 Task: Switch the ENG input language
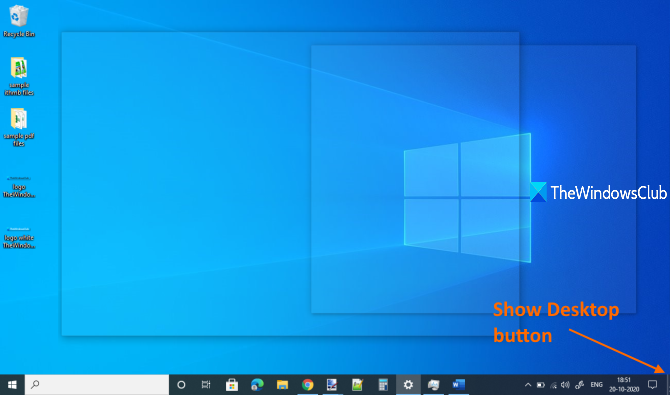[597, 385]
